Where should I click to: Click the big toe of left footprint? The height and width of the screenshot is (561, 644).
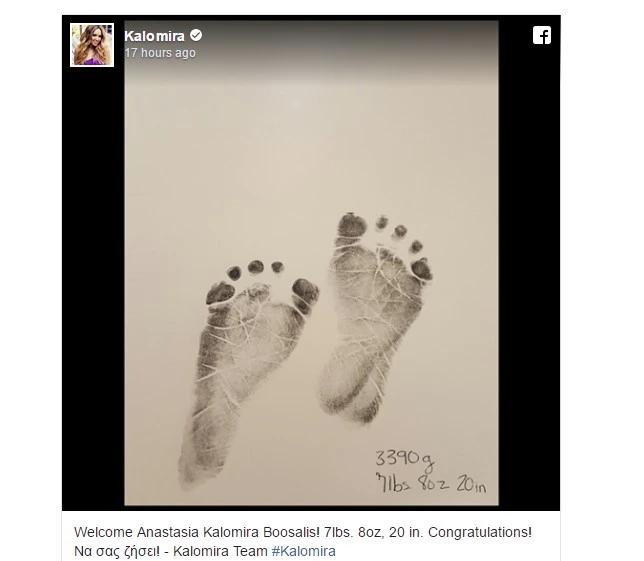pyautogui.click(x=305, y=293)
